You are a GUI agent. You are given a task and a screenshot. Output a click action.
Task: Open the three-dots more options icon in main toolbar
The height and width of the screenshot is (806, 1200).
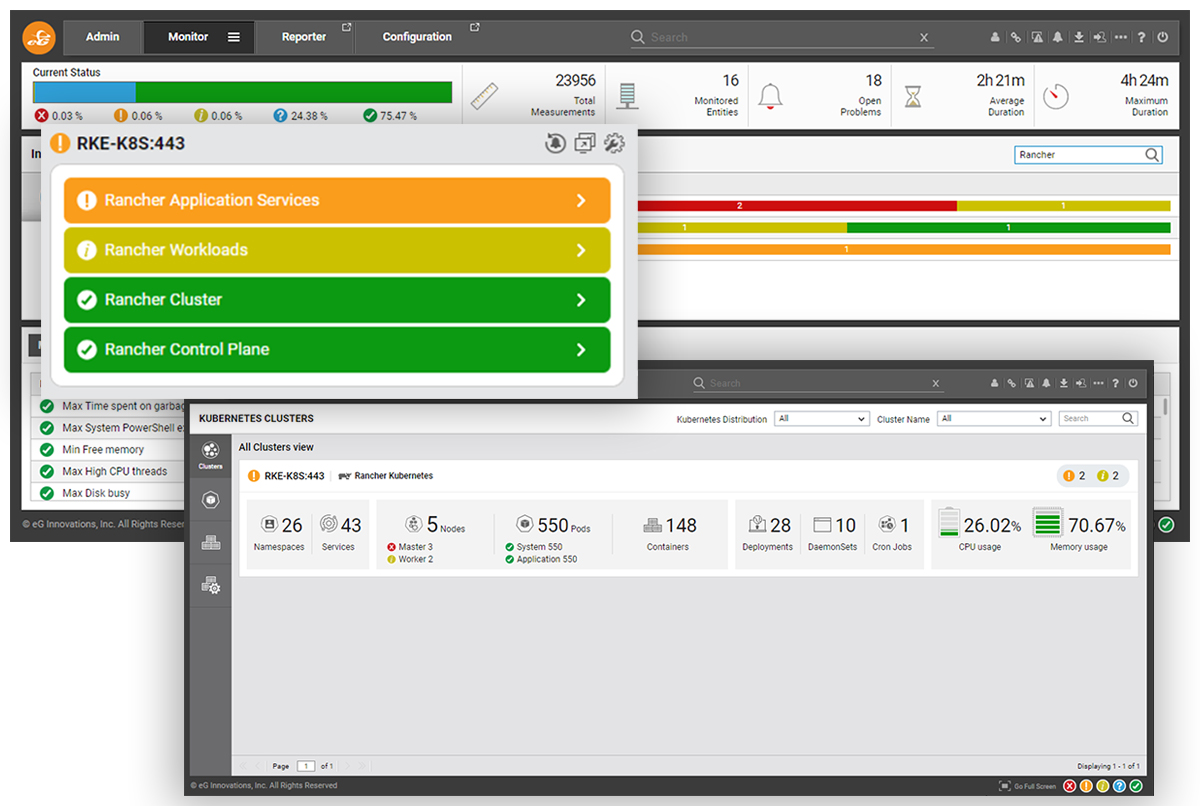coord(1121,37)
